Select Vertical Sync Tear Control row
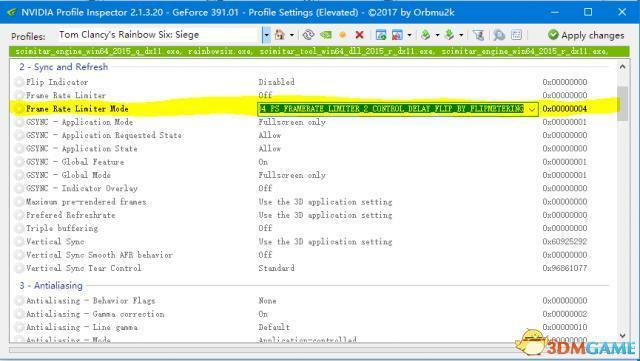640x361 pixels. [x=313, y=268]
